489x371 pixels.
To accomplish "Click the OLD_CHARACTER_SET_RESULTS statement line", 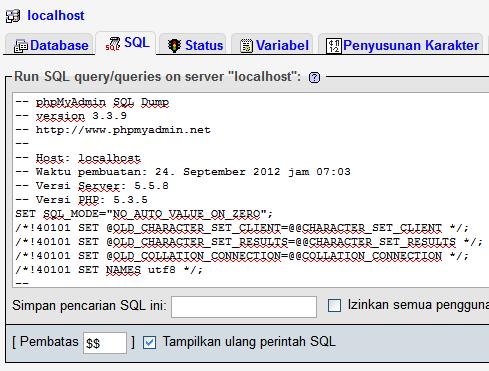I will click(x=249, y=242).
